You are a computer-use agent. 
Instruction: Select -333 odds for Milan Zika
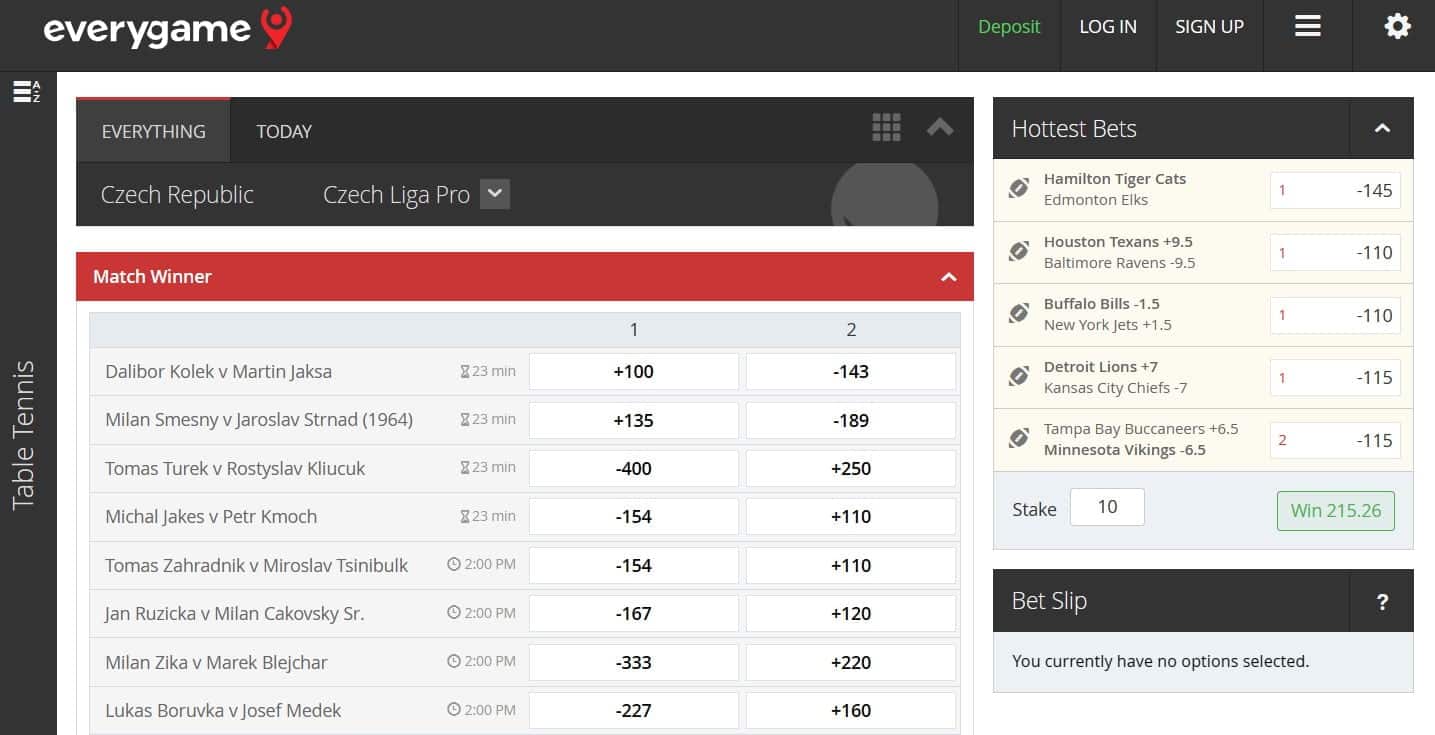(x=633, y=662)
